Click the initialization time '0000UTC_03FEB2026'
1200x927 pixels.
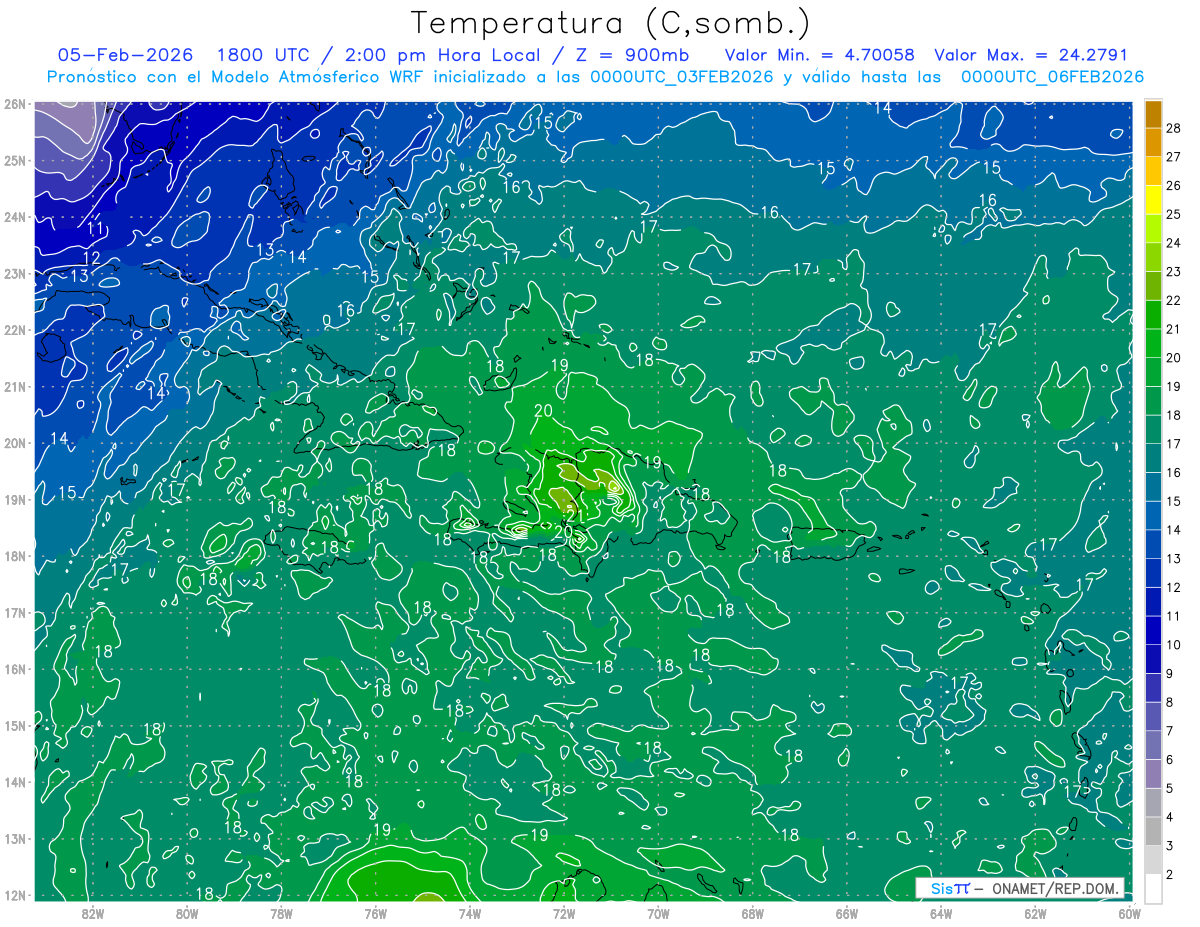pyautogui.click(x=681, y=77)
